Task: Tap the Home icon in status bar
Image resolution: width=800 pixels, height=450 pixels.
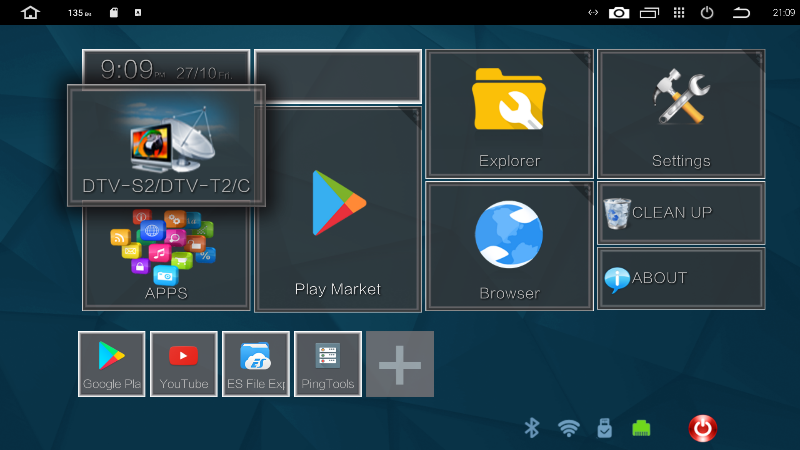Action: tap(30, 12)
